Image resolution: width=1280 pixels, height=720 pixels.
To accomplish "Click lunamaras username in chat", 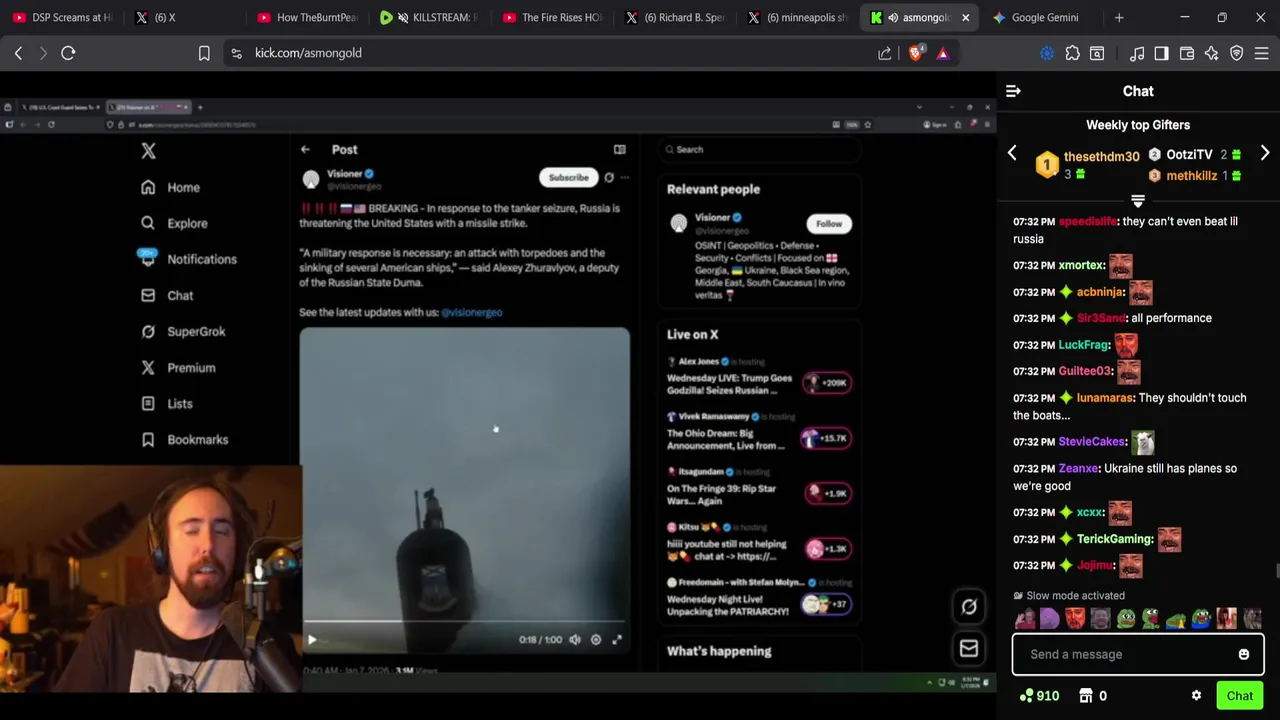I will (1105, 398).
